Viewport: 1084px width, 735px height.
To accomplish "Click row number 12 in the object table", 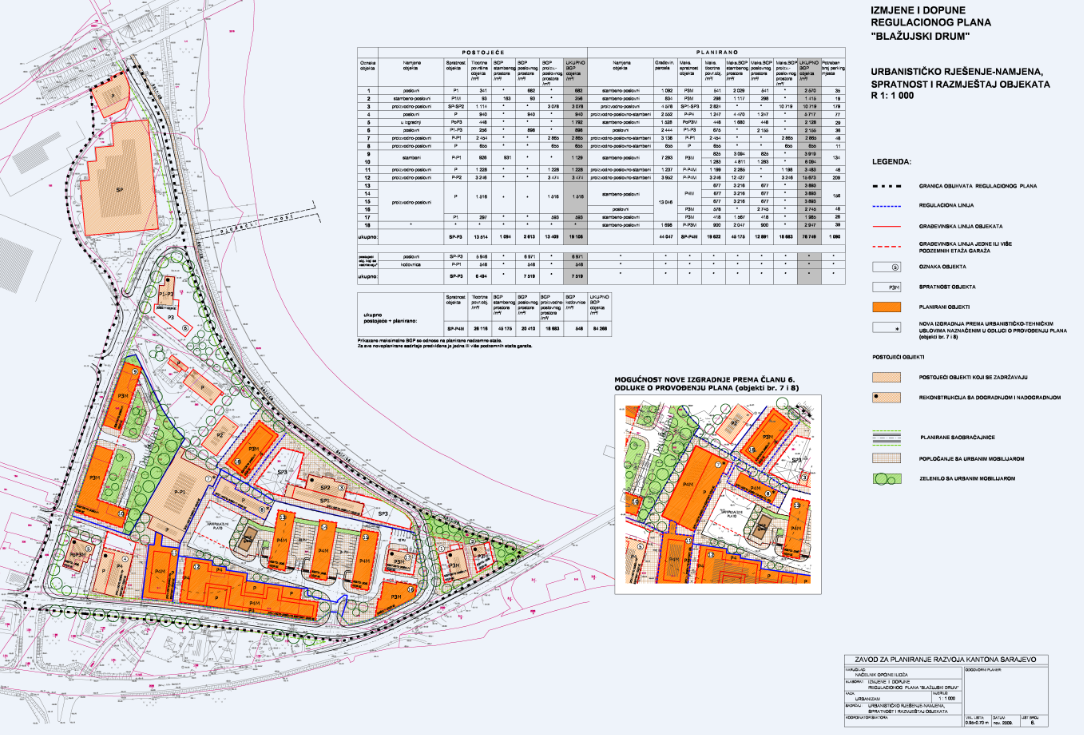I will (368, 178).
